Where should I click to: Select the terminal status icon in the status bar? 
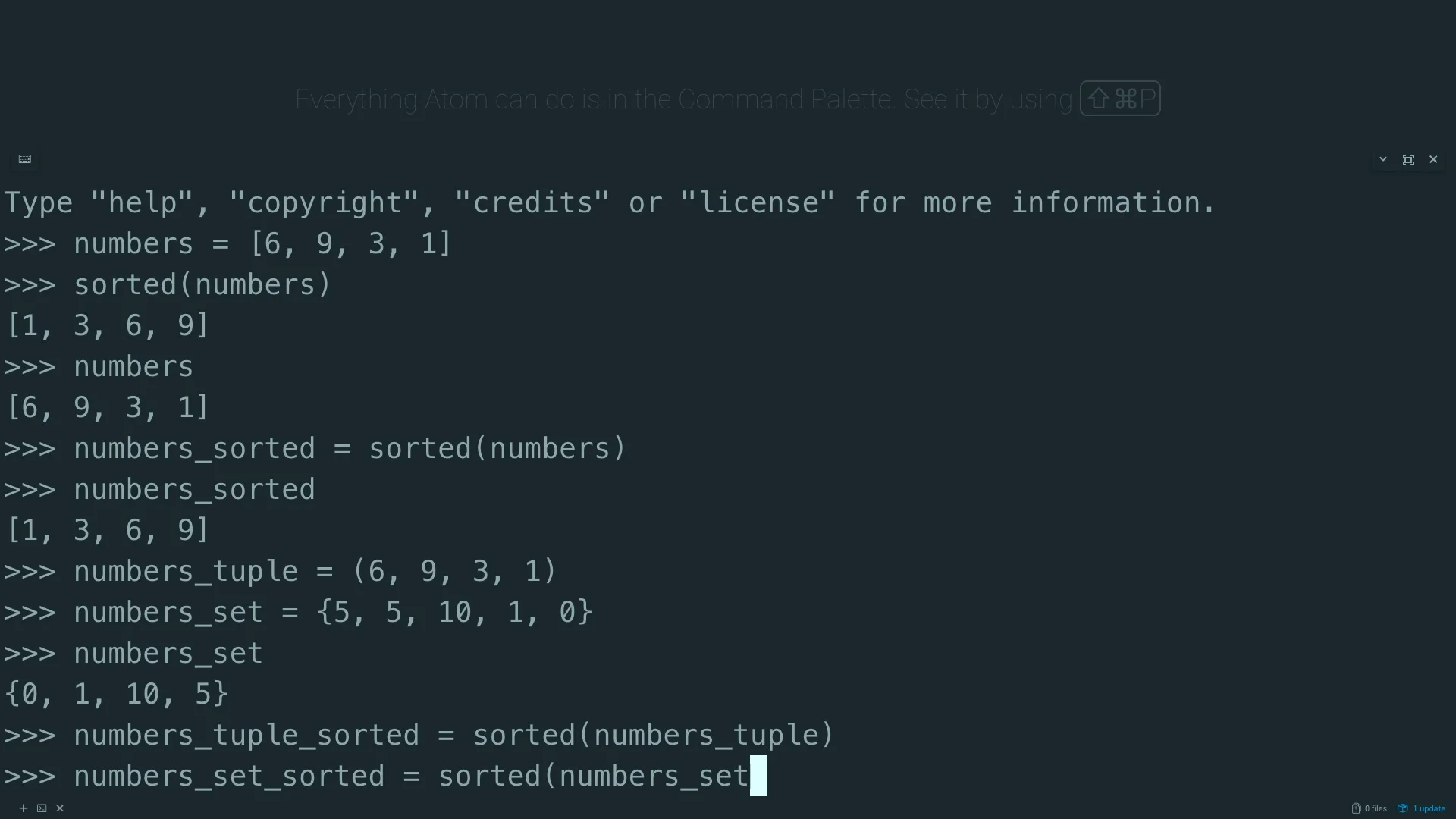pyautogui.click(x=42, y=808)
